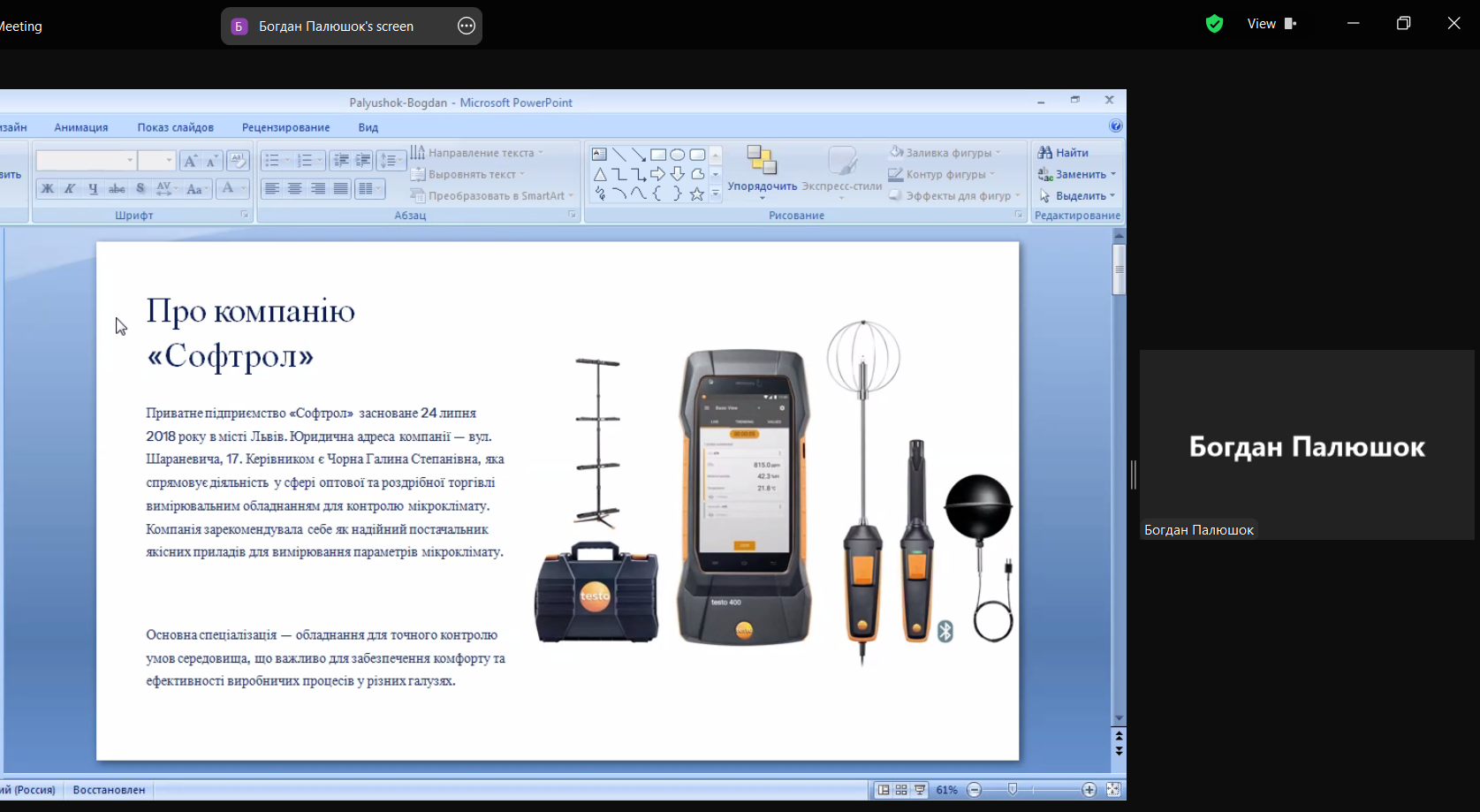Screen dimensions: 1480x812
Task: Open the Заливка фигуры fill menu
Action: (945, 153)
